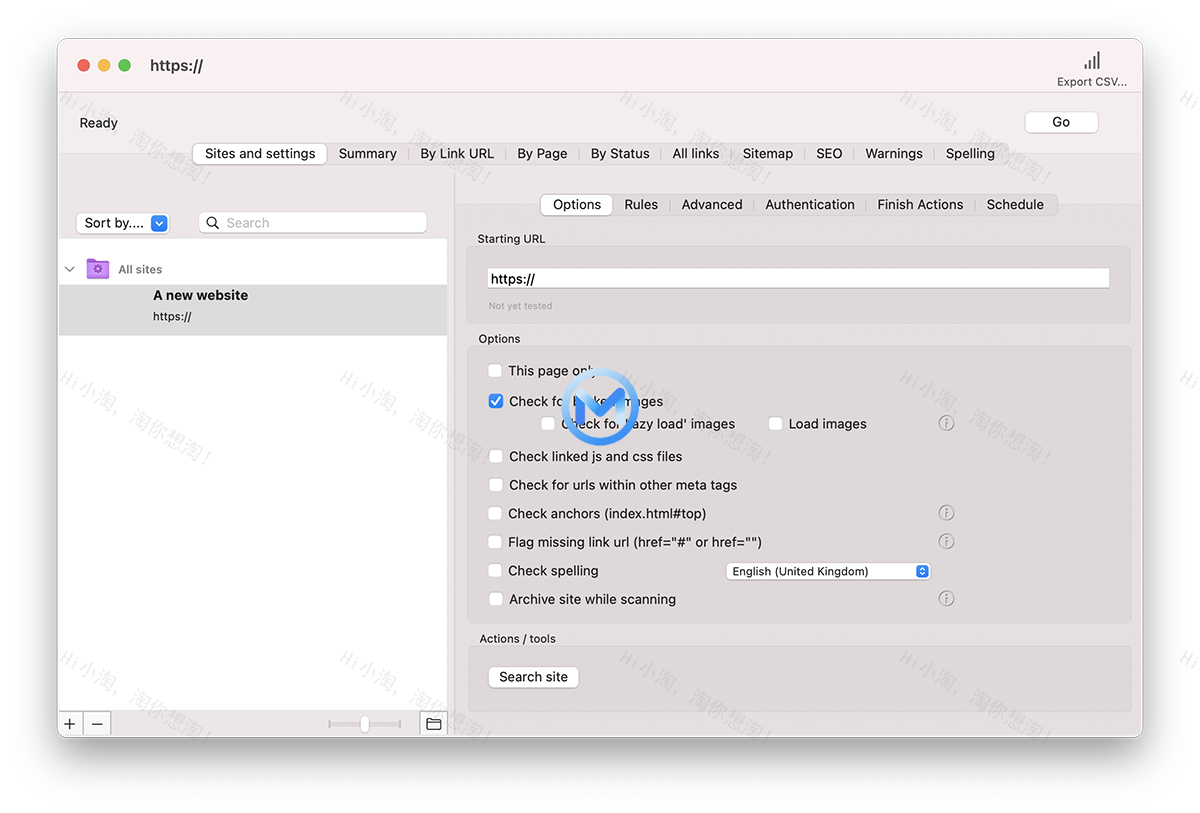
Task: Click the magnifier icon in the search field
Action: pos(212,222)
